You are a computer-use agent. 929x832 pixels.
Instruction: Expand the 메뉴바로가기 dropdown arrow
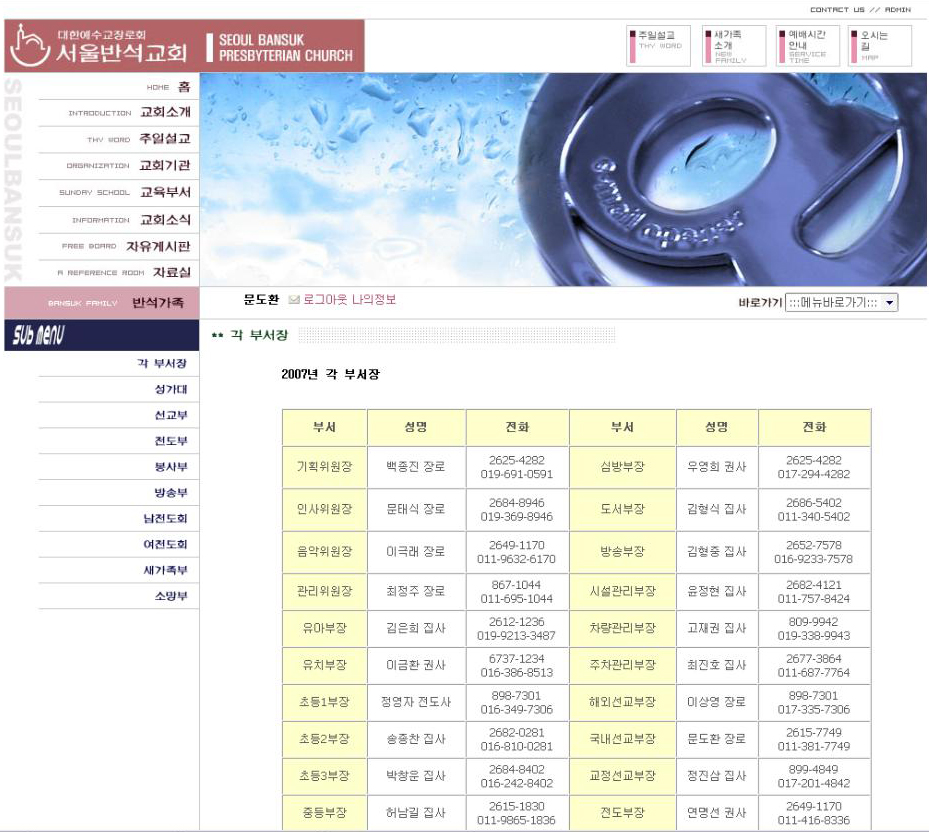click(x=889, y=303)
